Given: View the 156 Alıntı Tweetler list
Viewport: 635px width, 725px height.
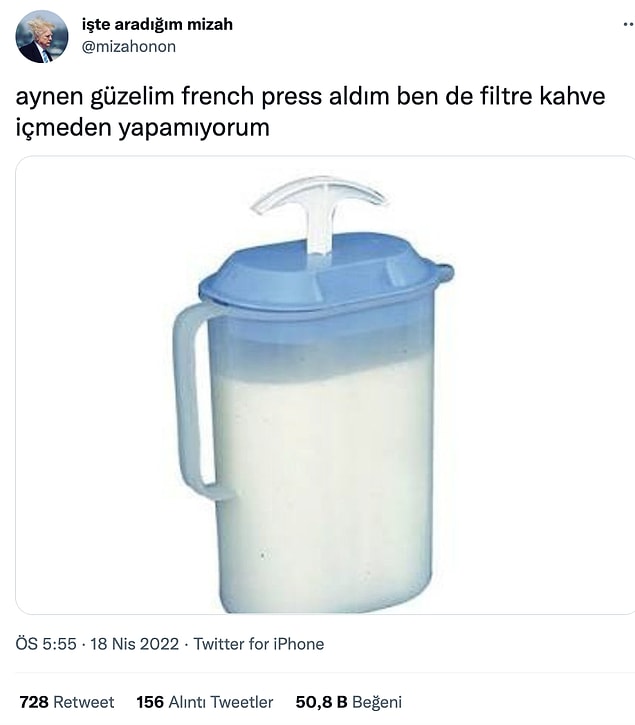Looking at the screenshot, I should click(205, 702).
